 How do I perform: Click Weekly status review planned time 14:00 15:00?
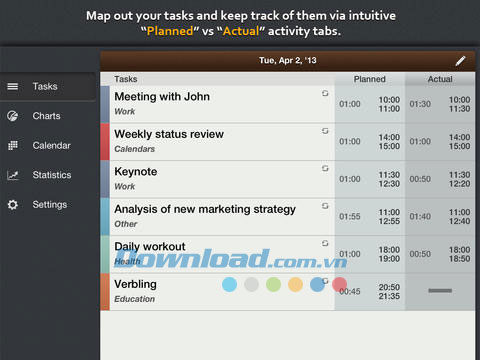pyautogui.click(x=389, y=142)
